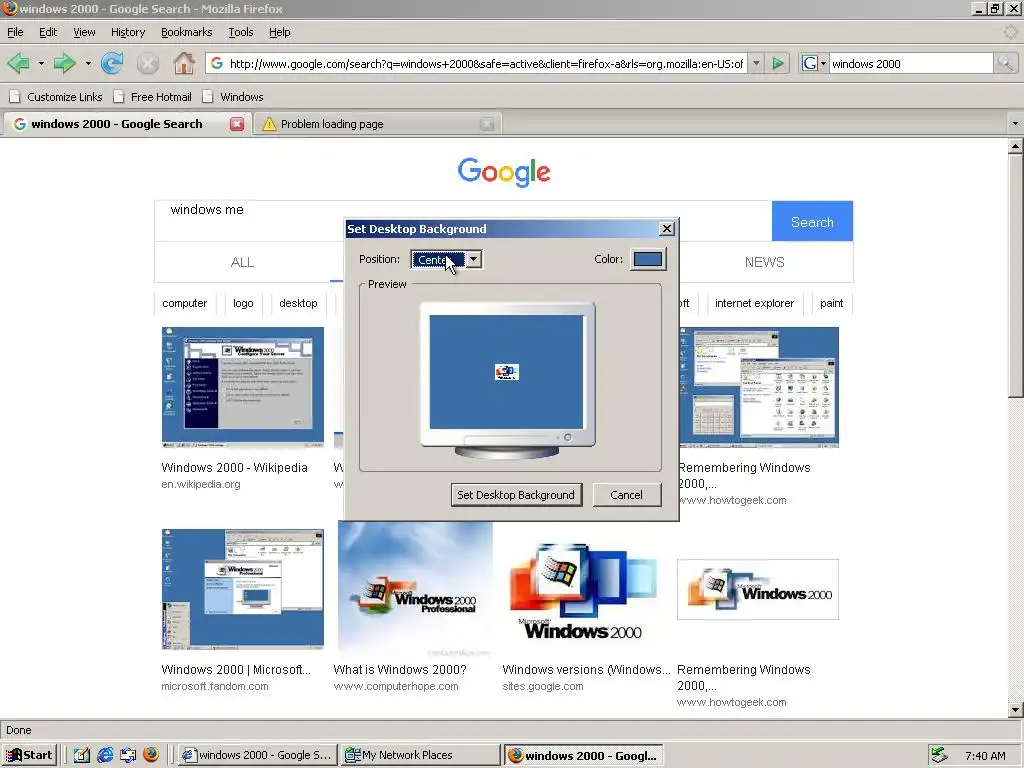Open the Windows bookmark in the toolbar
1024x768 pixels.
(232, 97)
